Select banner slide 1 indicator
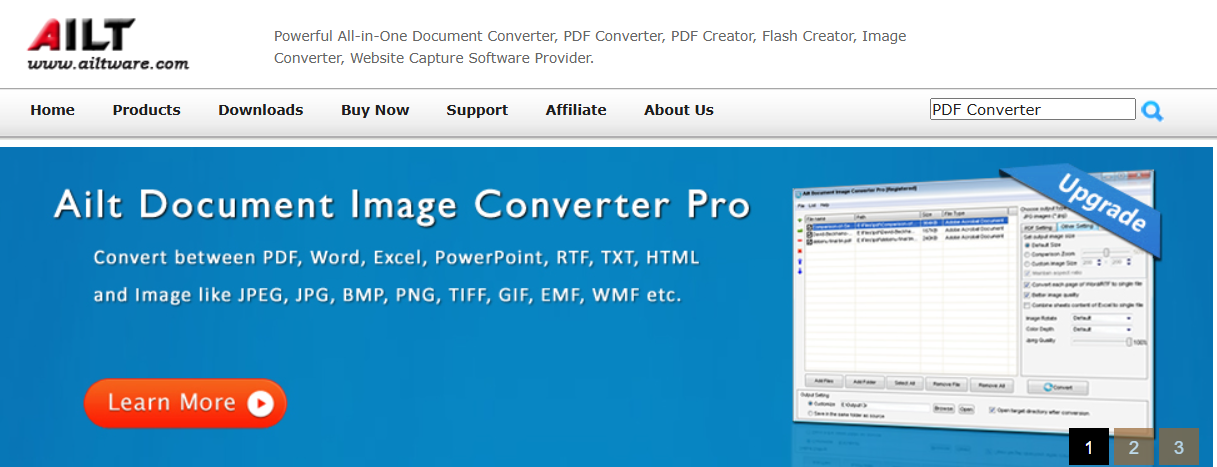The width and height of the screenshot is (1217, 467). 1088,447
